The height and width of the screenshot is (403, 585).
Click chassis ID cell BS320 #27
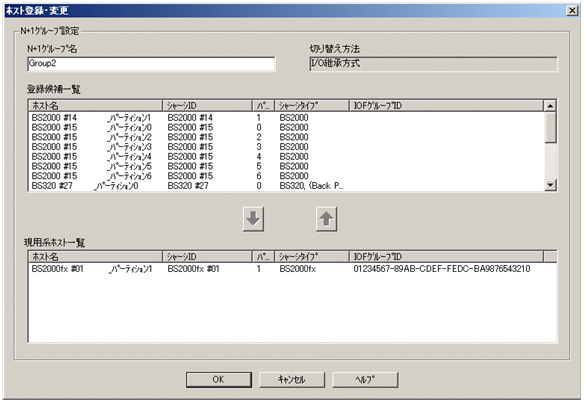pyautogui.click(x=188, y=186)
